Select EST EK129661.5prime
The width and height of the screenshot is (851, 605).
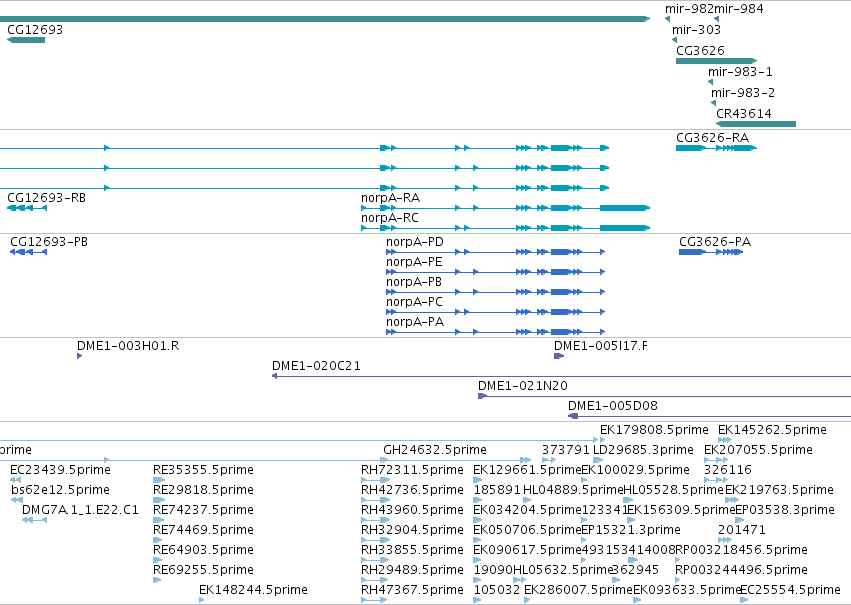click(478, 480)
